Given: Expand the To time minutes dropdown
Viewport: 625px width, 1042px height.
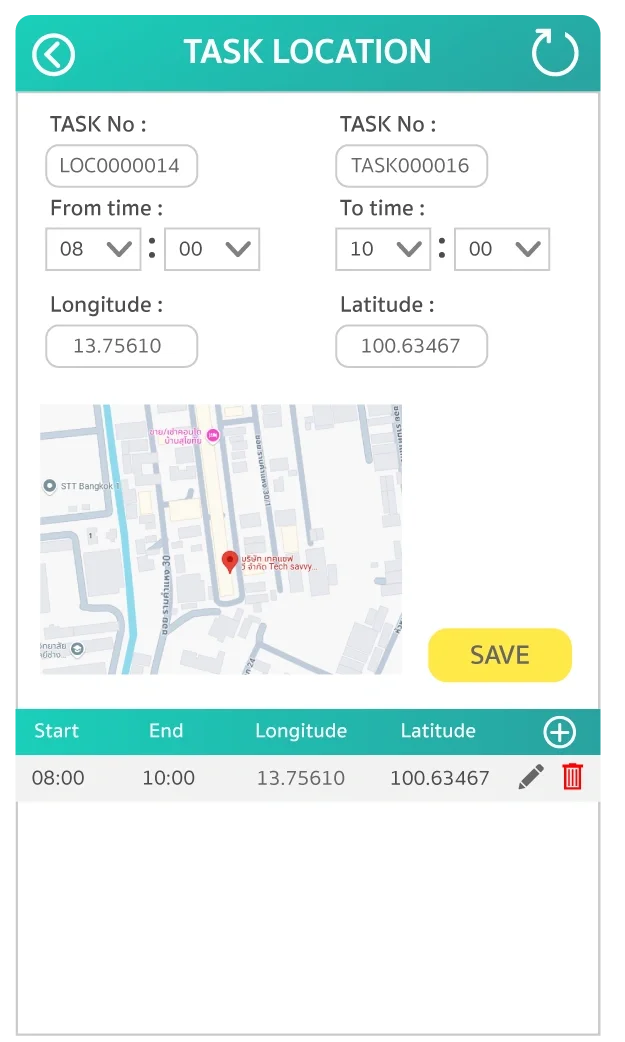Looking at the screenshot, I should pyautogui.click(x=501, y=249).
